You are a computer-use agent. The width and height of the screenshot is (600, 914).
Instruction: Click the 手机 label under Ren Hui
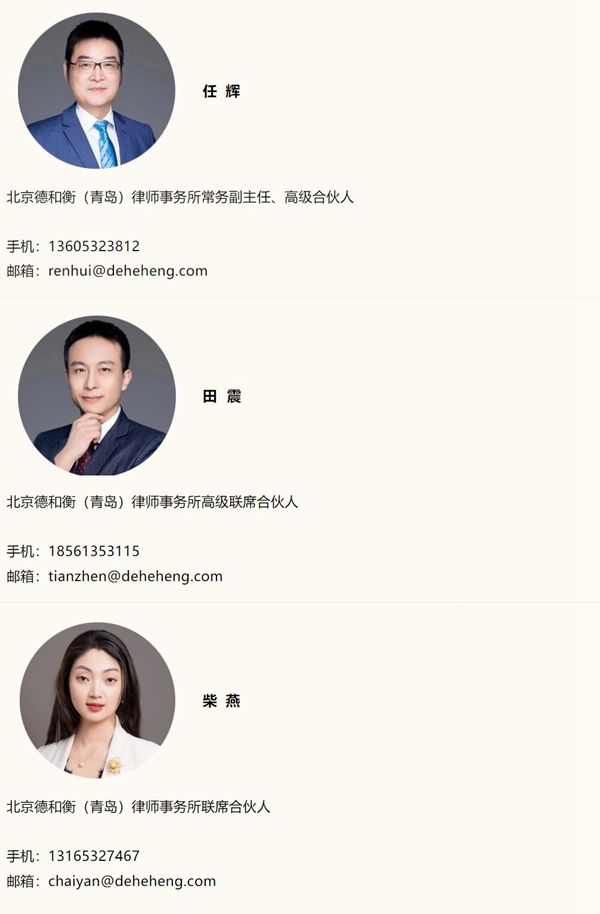[x=20, y=246]
